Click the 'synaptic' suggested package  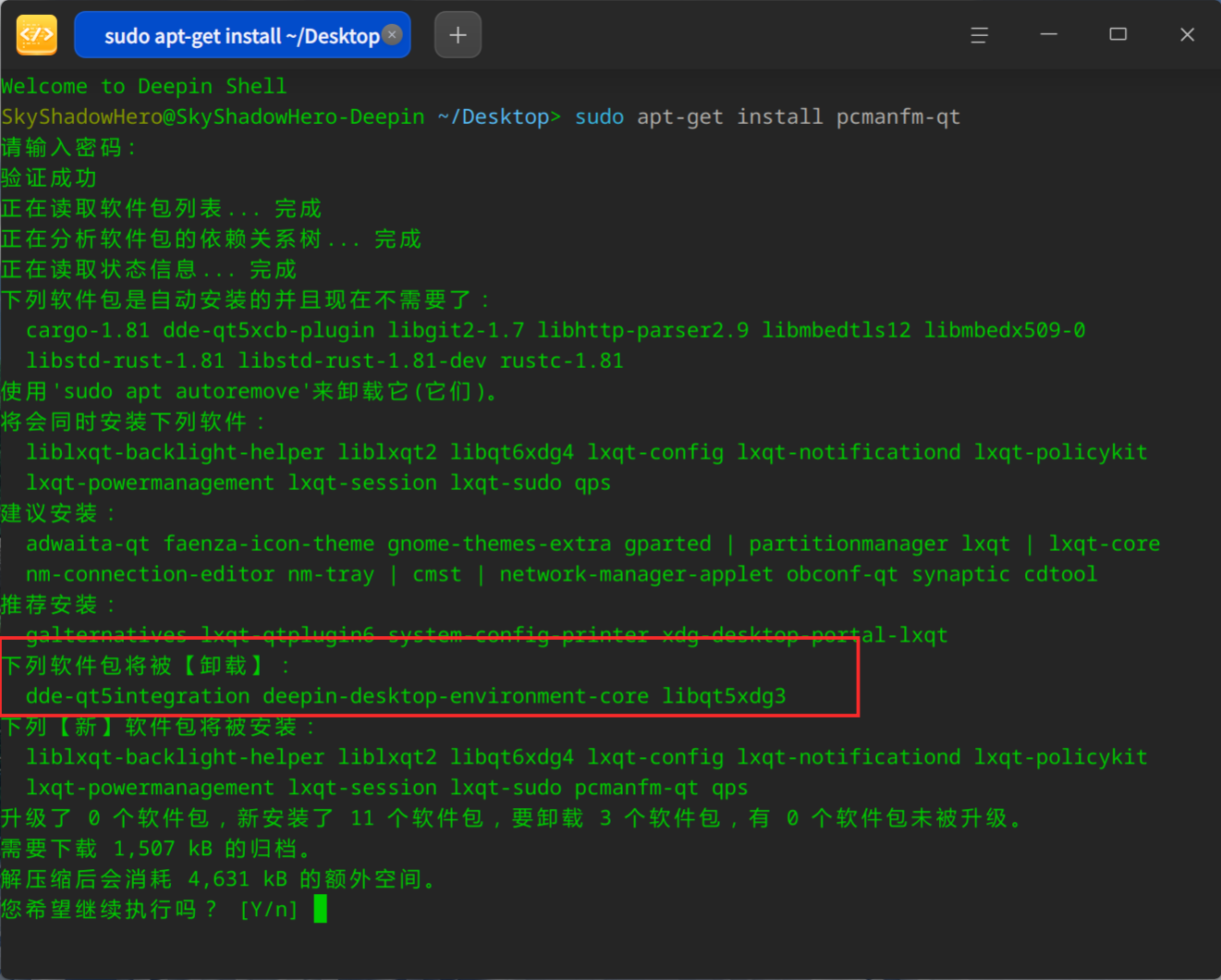(961, 574)
